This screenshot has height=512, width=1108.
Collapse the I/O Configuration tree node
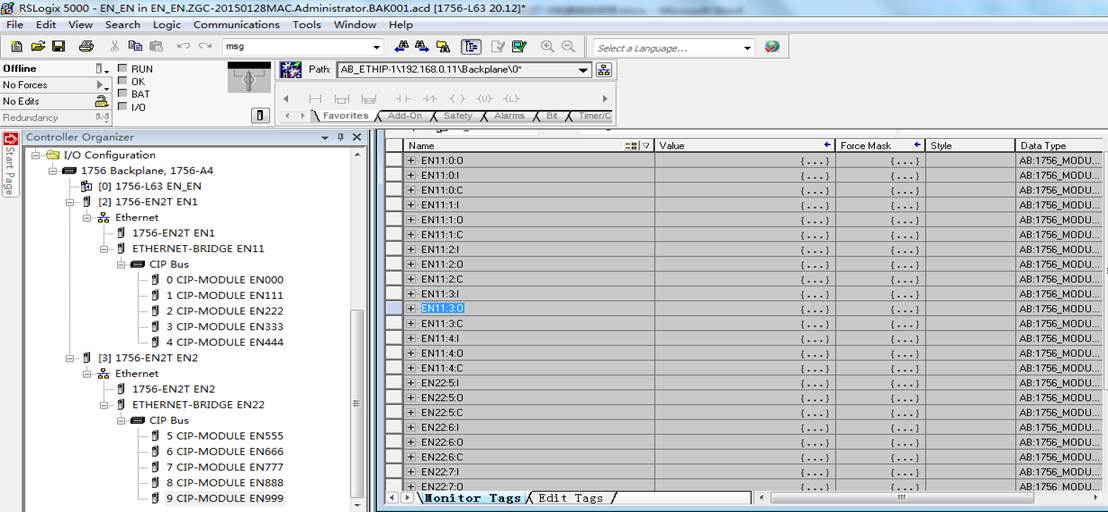[36, 155]
